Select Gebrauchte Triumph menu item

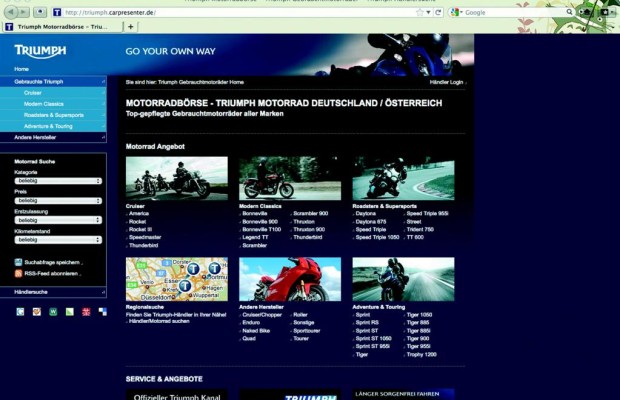point(53,81)
